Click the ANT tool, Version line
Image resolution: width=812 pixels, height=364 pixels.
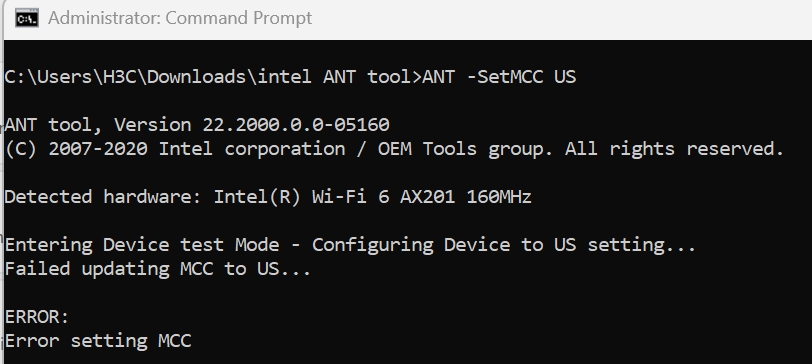tap(197, 125)
